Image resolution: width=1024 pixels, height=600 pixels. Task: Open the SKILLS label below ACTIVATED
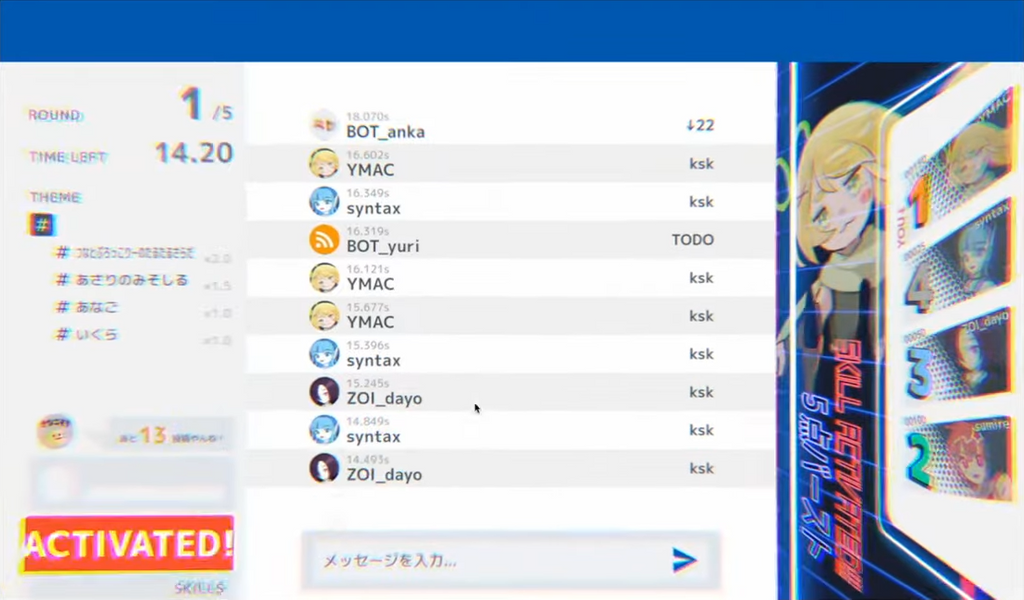click(198, 588)
